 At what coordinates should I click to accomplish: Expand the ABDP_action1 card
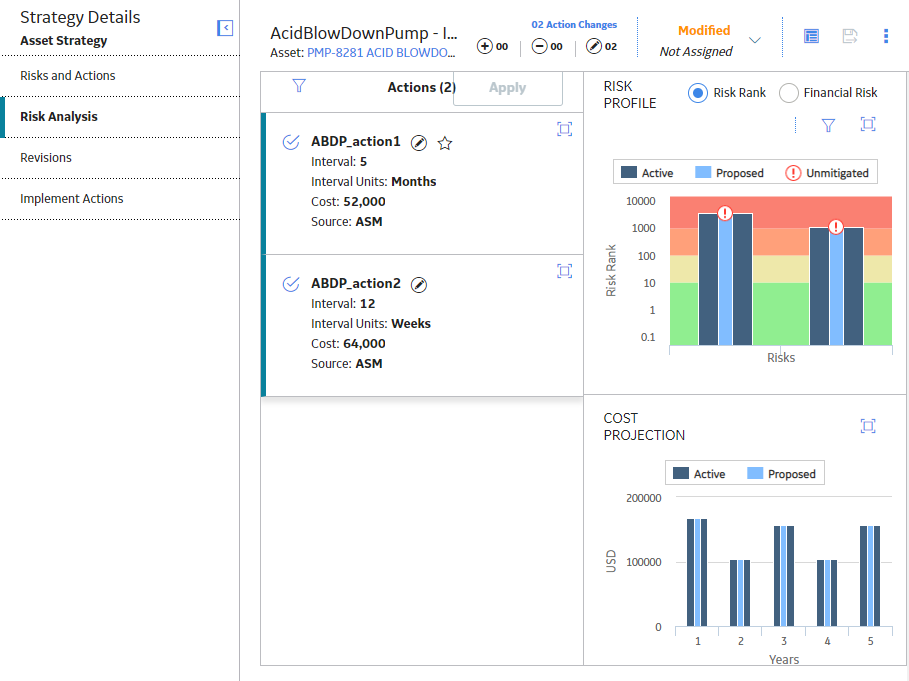(x=565, y=129)
